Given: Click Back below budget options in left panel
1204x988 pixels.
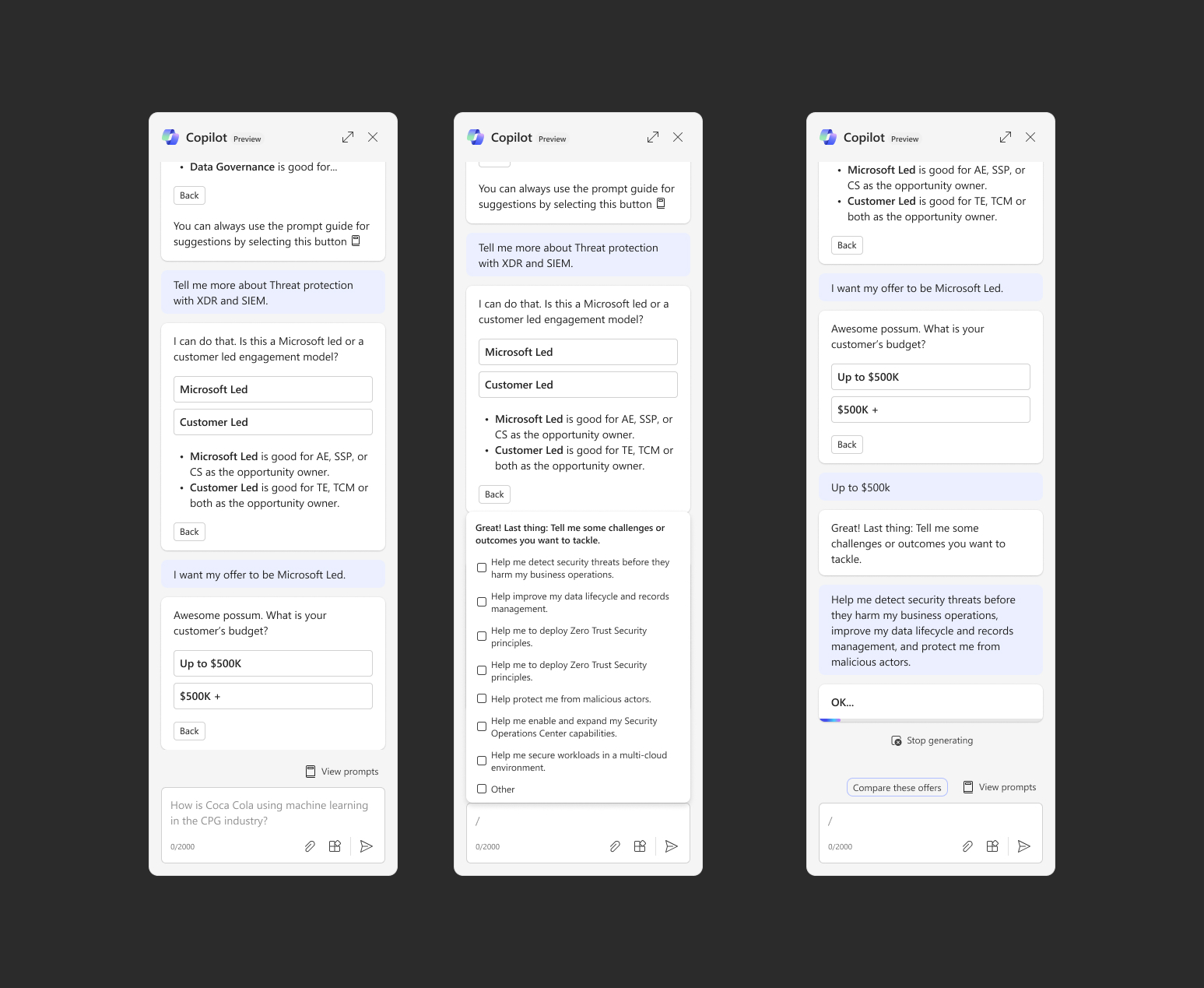Looking at the screenshot, I should [x=189, y=731].
